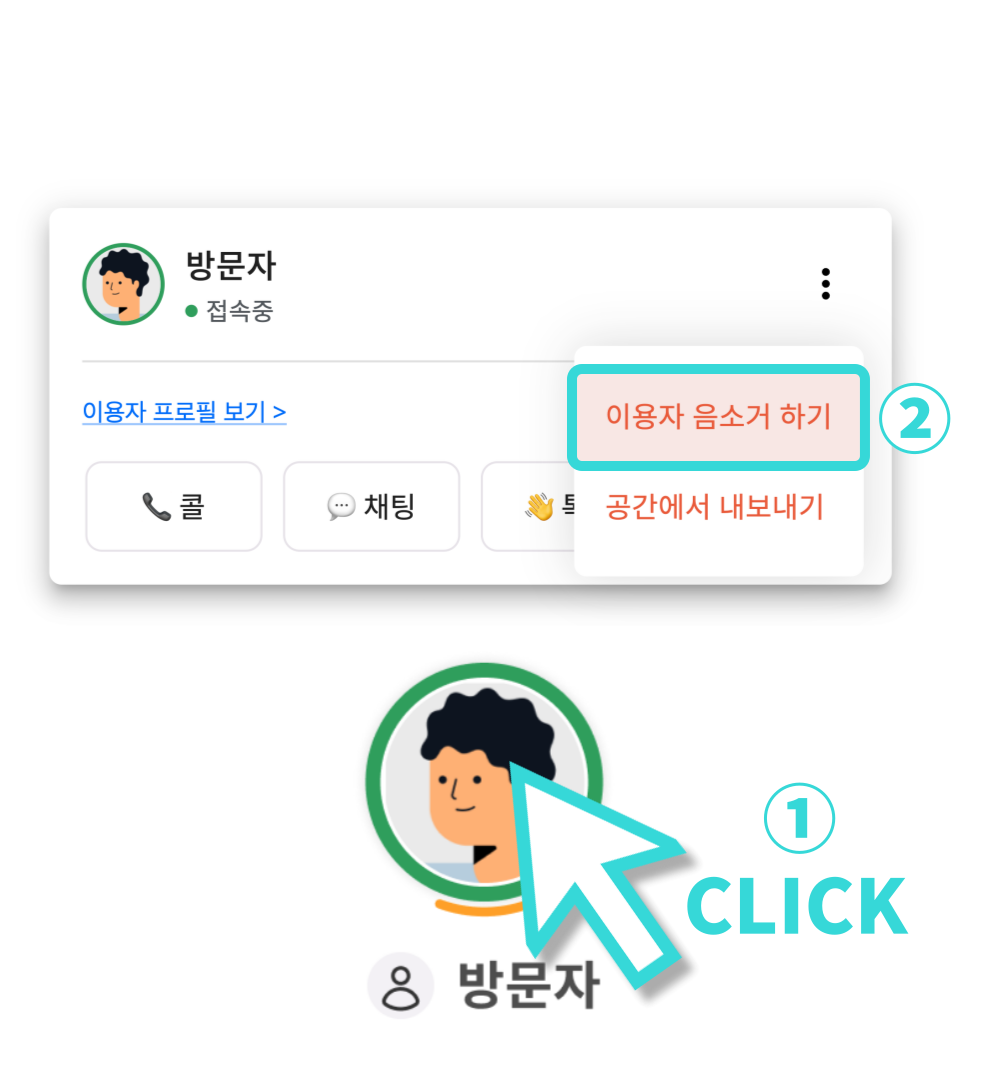Click the green 접속중 status dot

(191, 311)
